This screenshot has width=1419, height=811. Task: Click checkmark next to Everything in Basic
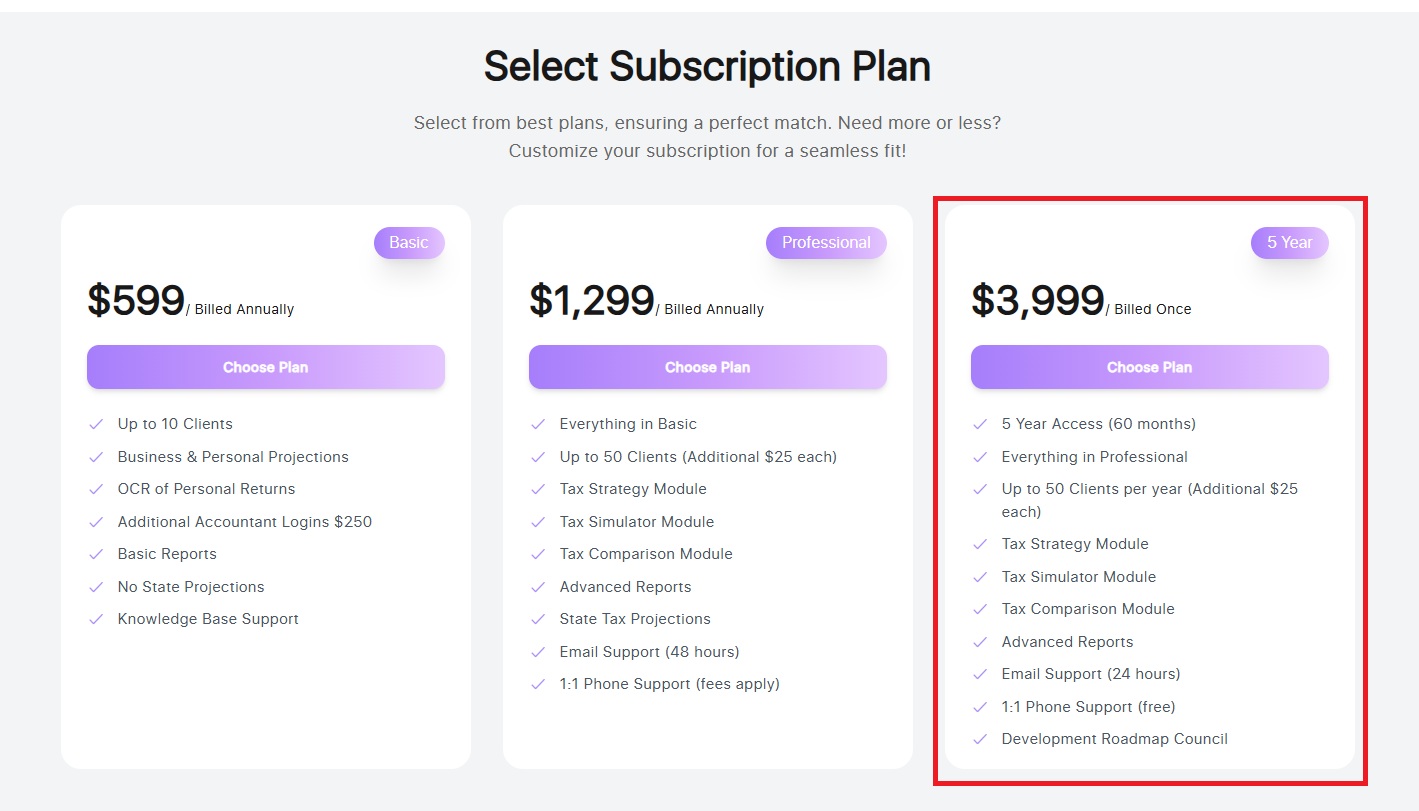coord(538,424)
